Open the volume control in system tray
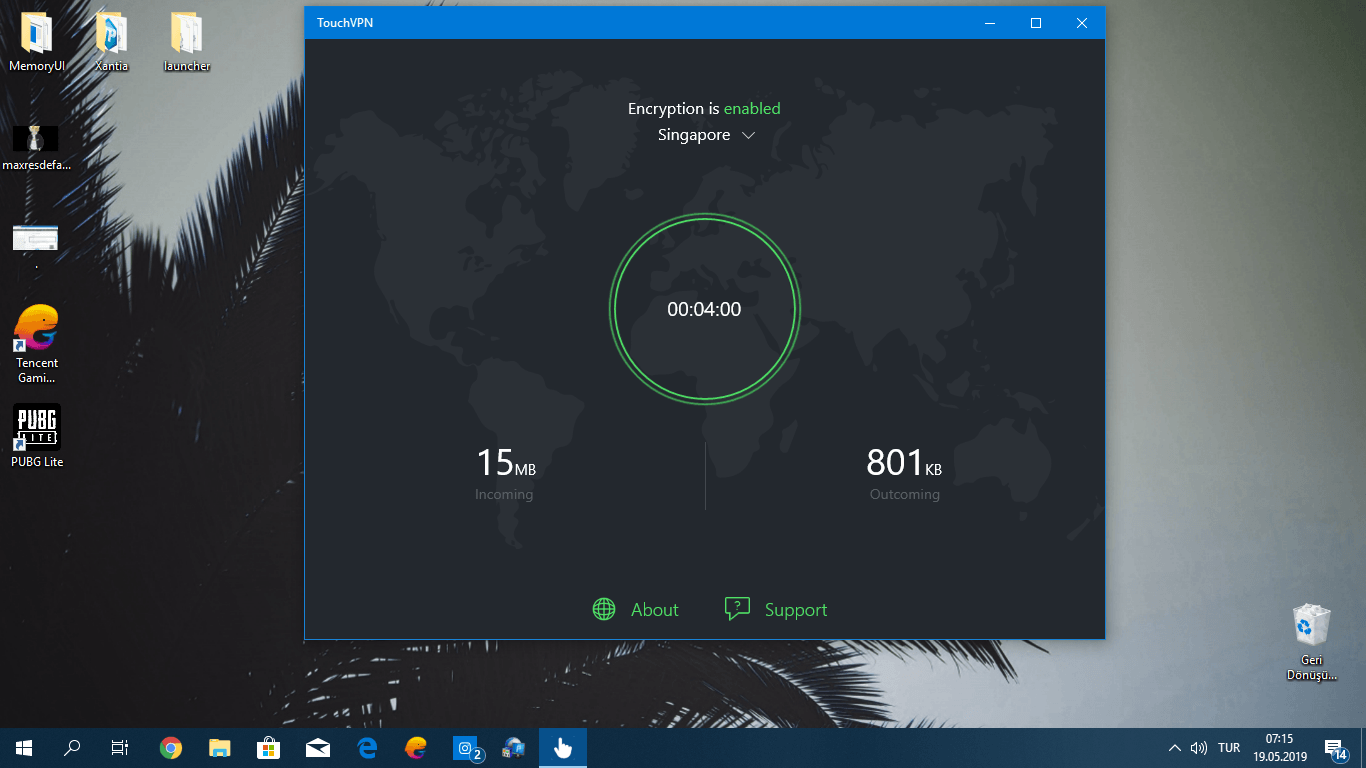 click(x=1199, y=748)
